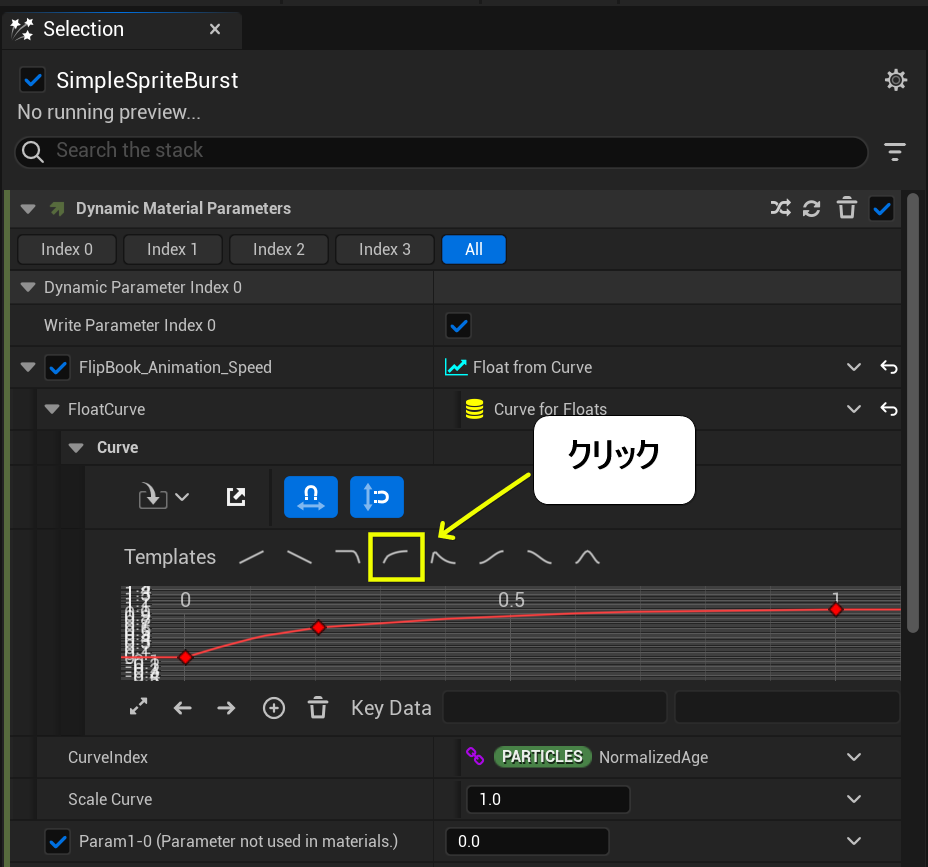Toggle horizontal key snapping magnet button
928x867 pixels.
311,497
